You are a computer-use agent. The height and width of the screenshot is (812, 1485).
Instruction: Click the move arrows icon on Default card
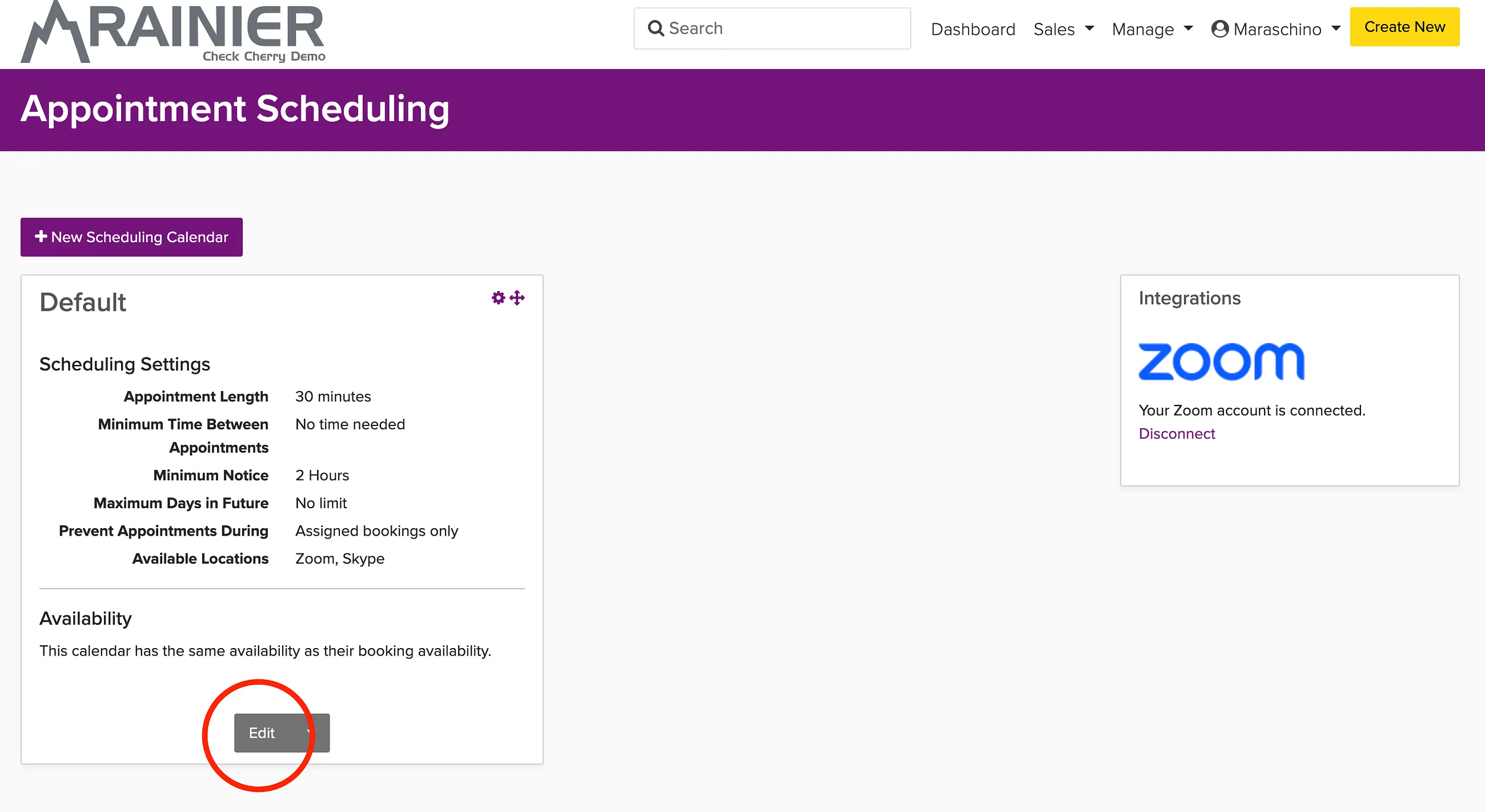(x=517, y=298)
